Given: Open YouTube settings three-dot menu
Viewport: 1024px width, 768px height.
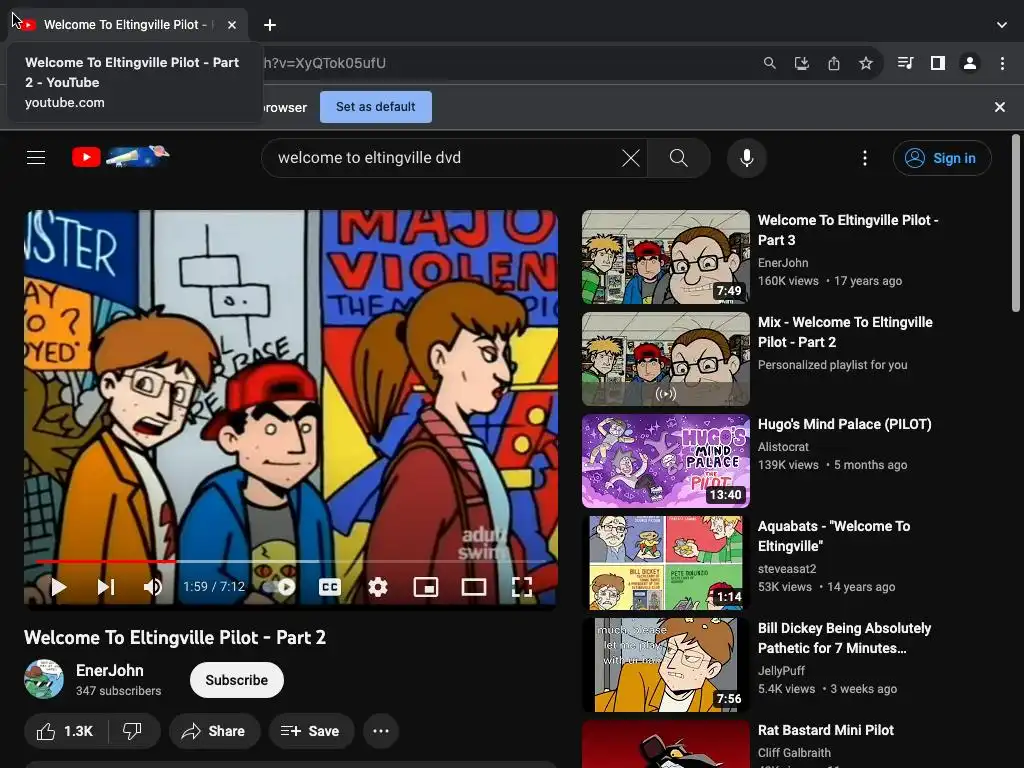Looking at the screenshot, I should click(865, 158).
